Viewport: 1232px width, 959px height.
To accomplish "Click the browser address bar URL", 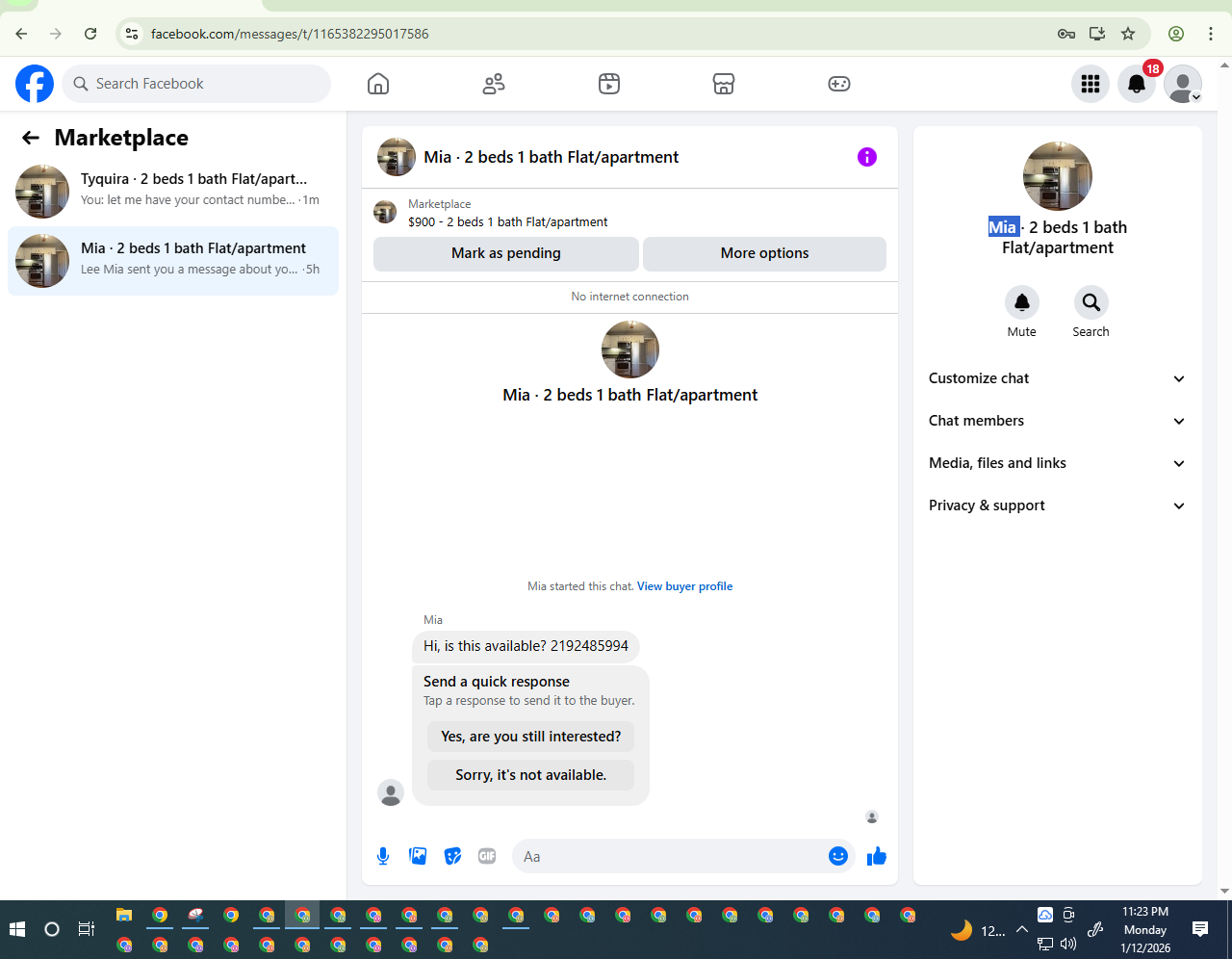I will (x=290, y=34).
